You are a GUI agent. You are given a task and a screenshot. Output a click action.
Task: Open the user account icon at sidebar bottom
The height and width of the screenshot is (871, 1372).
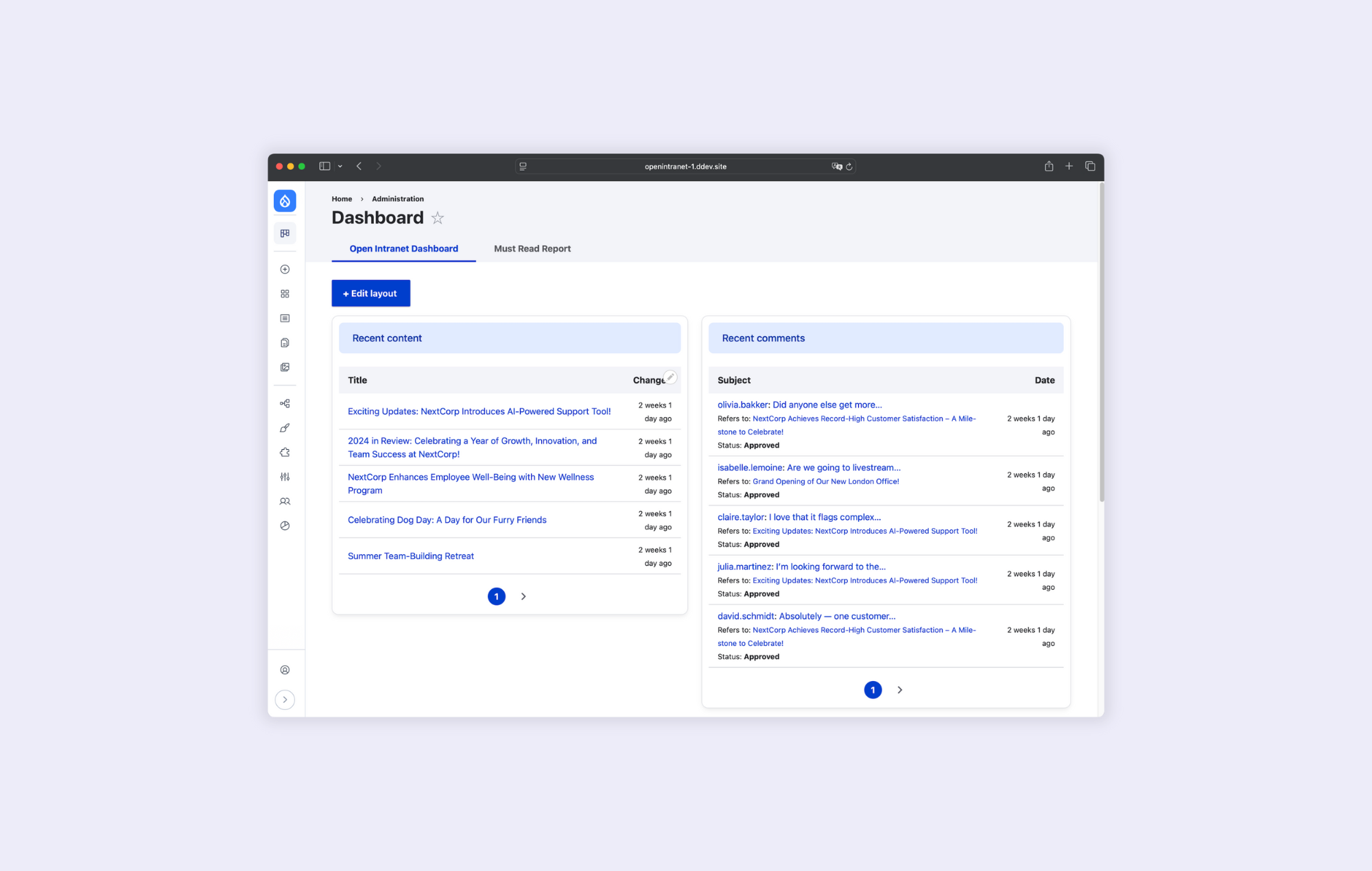(x=285, y=670)
